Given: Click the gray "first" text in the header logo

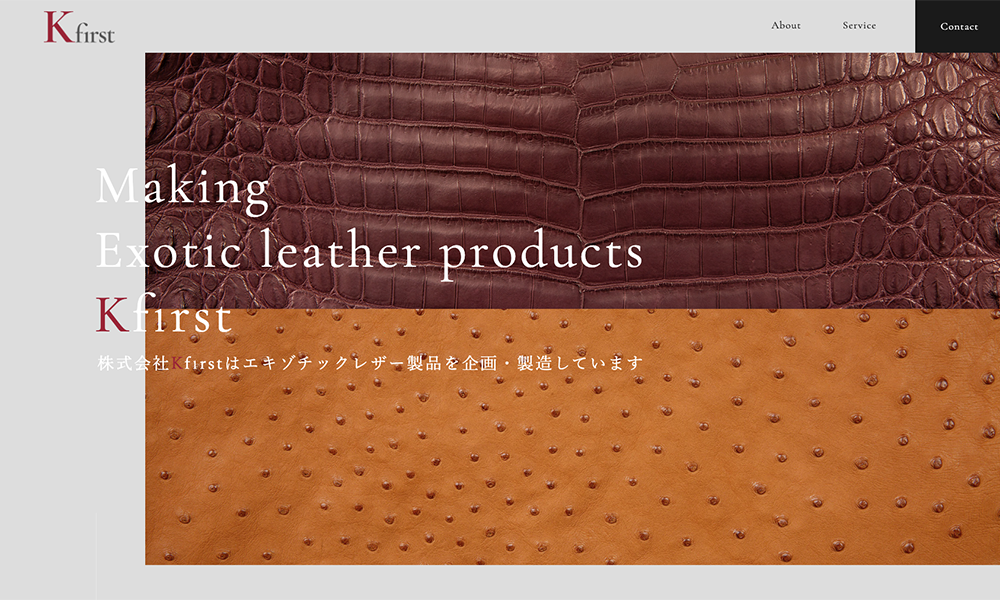Looking at the screenshot, I should (x=95, y=33).
